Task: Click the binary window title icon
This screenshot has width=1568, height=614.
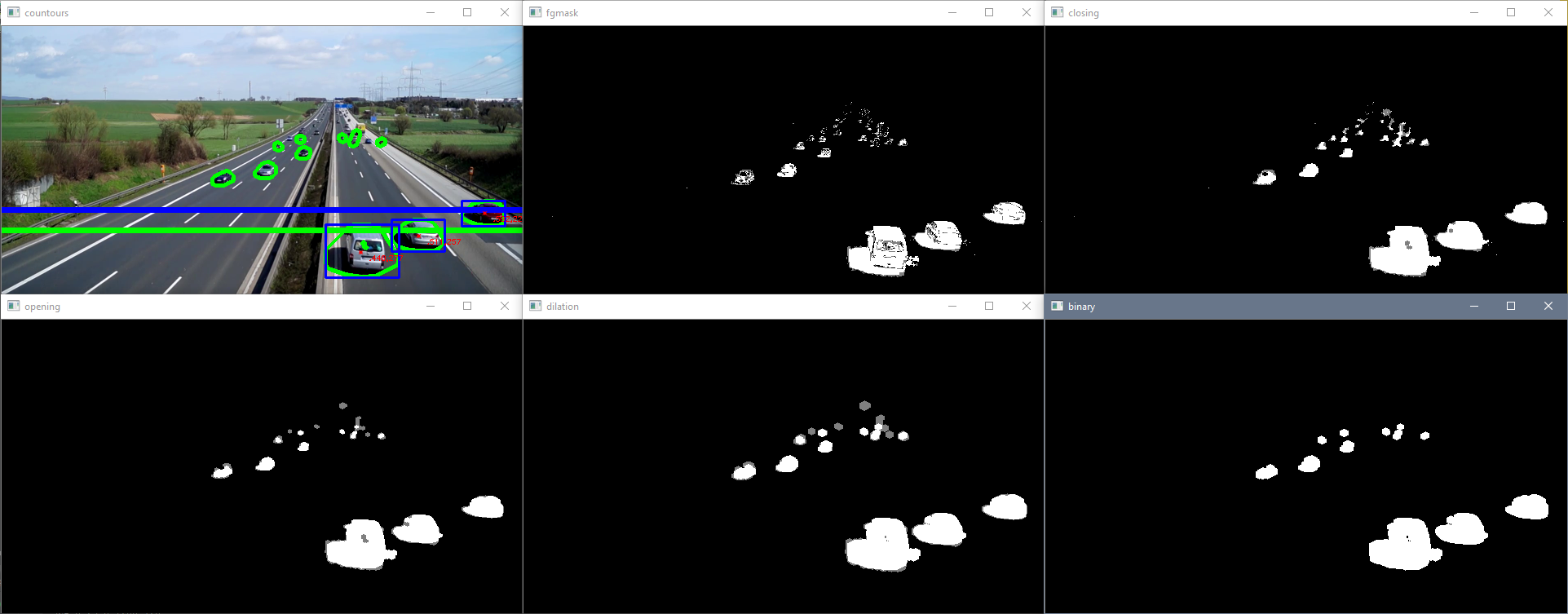Action: (1057, 306)
